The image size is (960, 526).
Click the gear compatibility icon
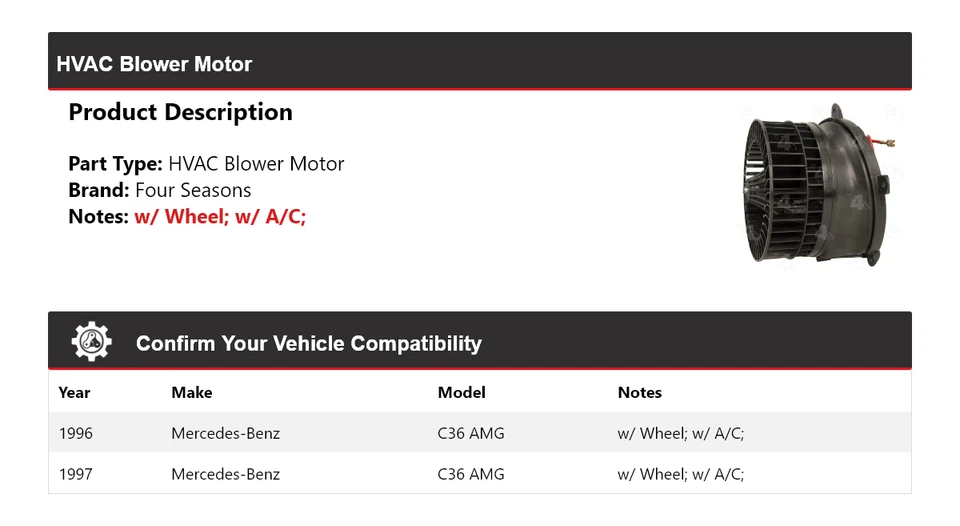point(91,342)
